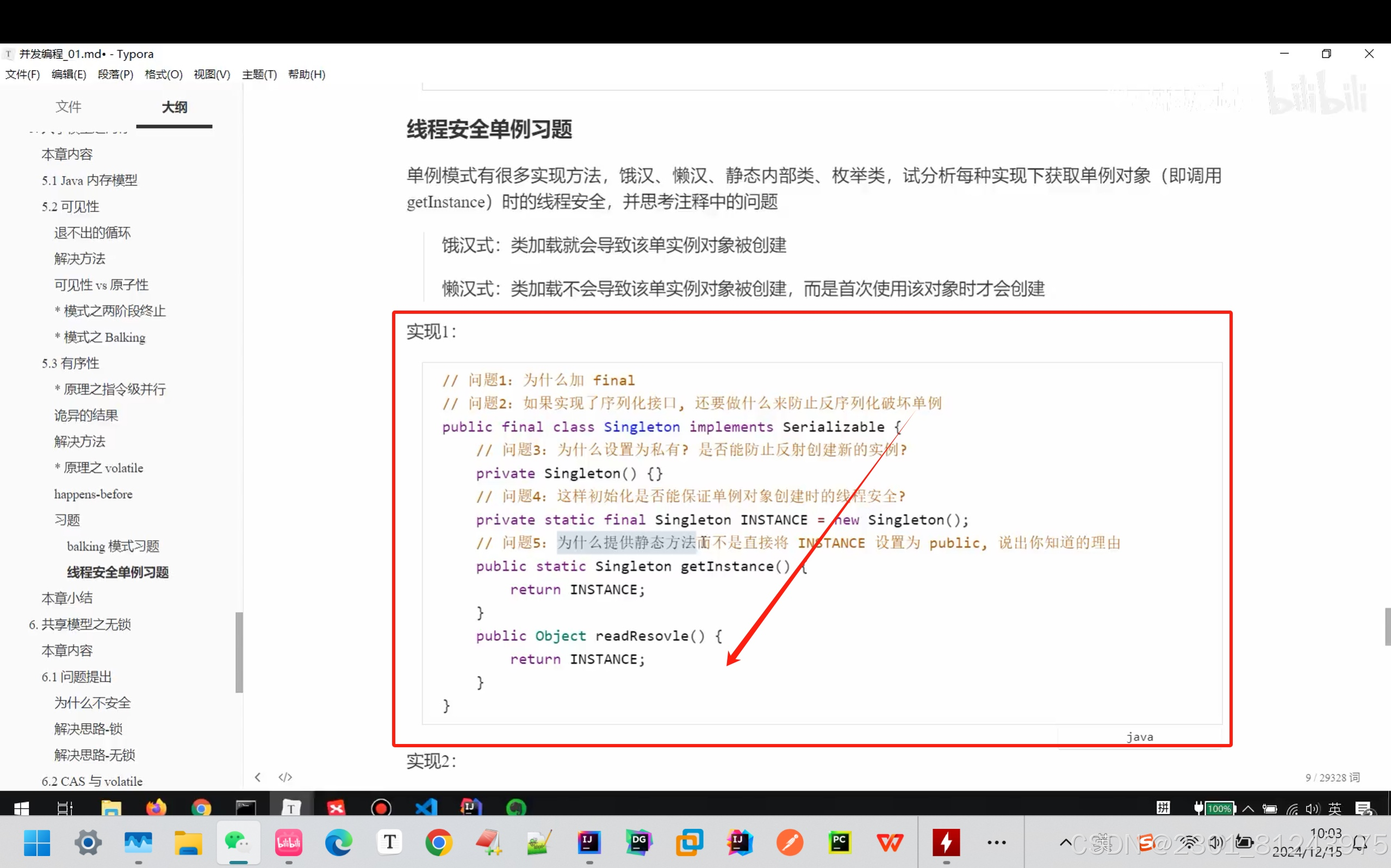Select the 大纲 outline tab

point(175,107)
